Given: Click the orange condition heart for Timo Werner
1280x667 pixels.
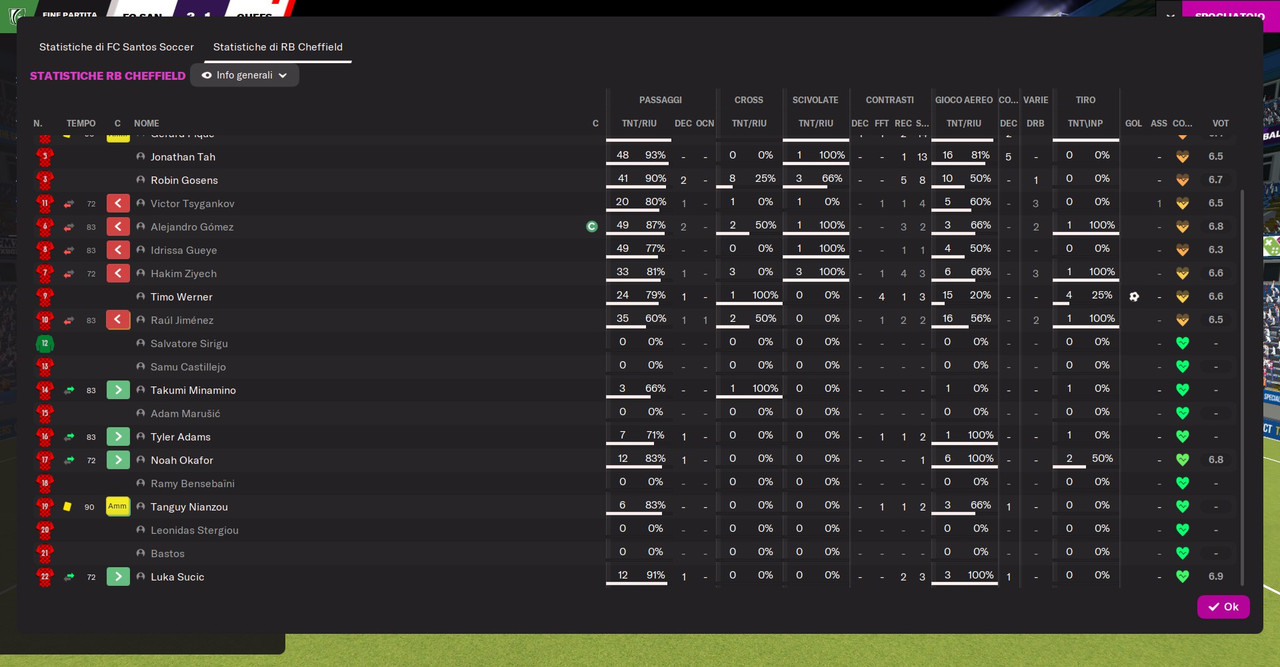Looking at the screenshot, I should (x=1182, y=297).
